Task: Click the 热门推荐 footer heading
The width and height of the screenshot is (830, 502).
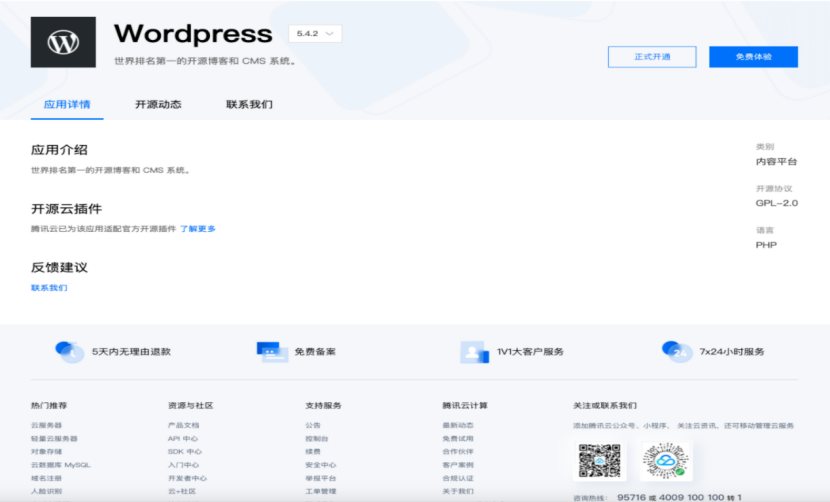Action: point(49,406)
